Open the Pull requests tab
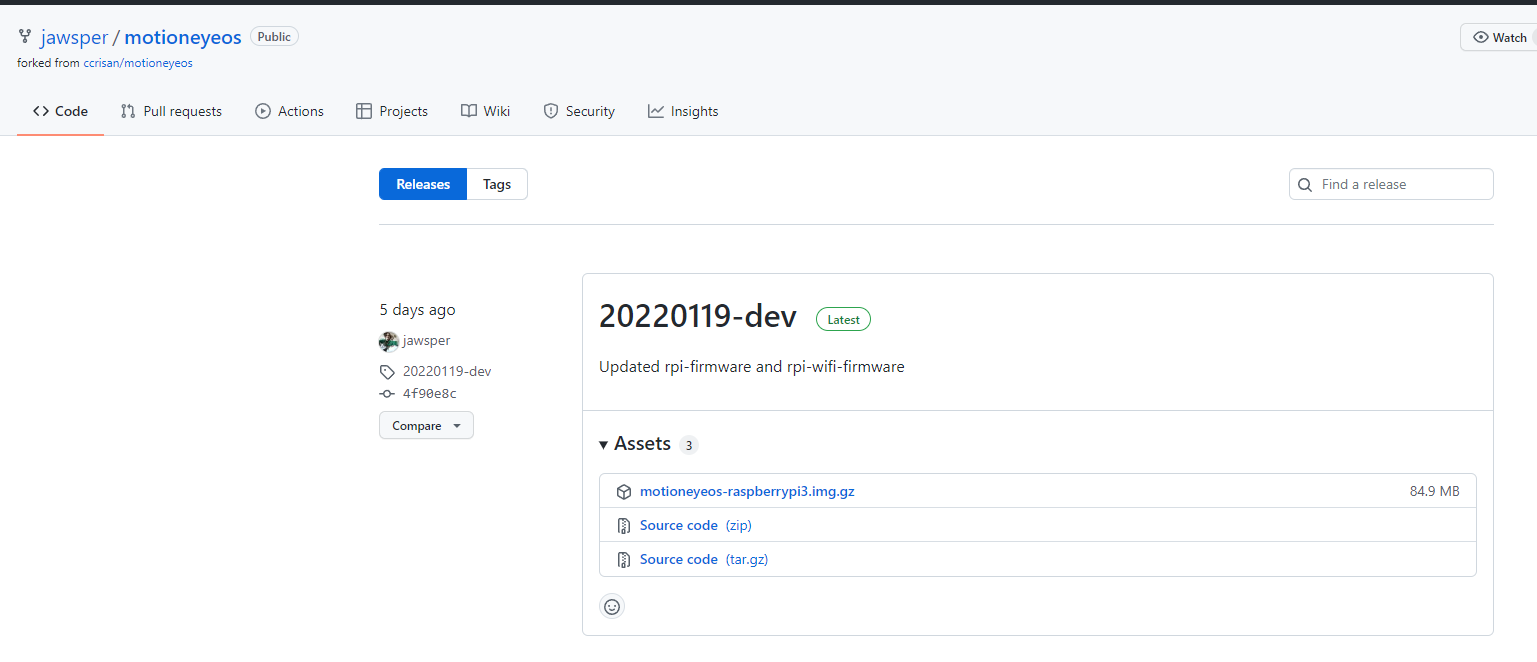This screenshot has height=662, width=1537. [171, 111]
